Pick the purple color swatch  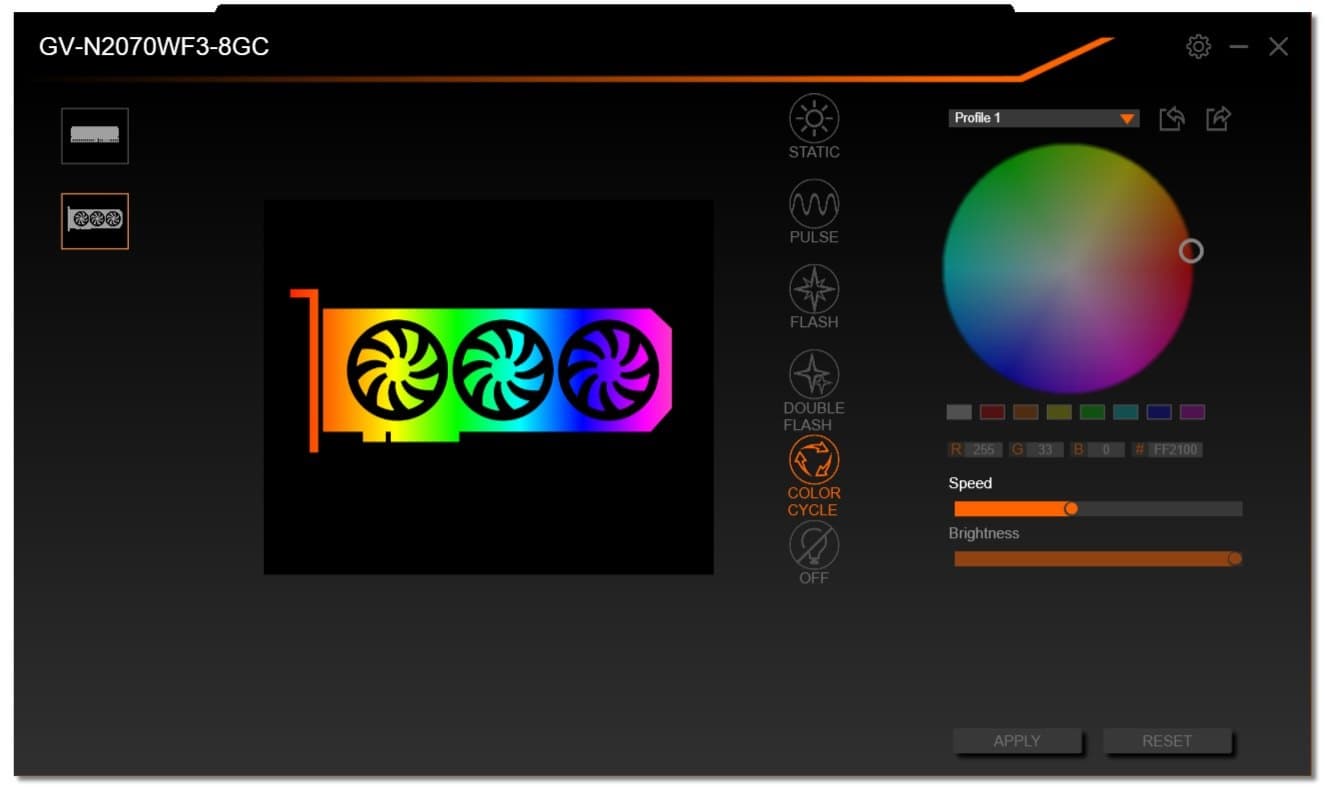[x=1192, y=412]
